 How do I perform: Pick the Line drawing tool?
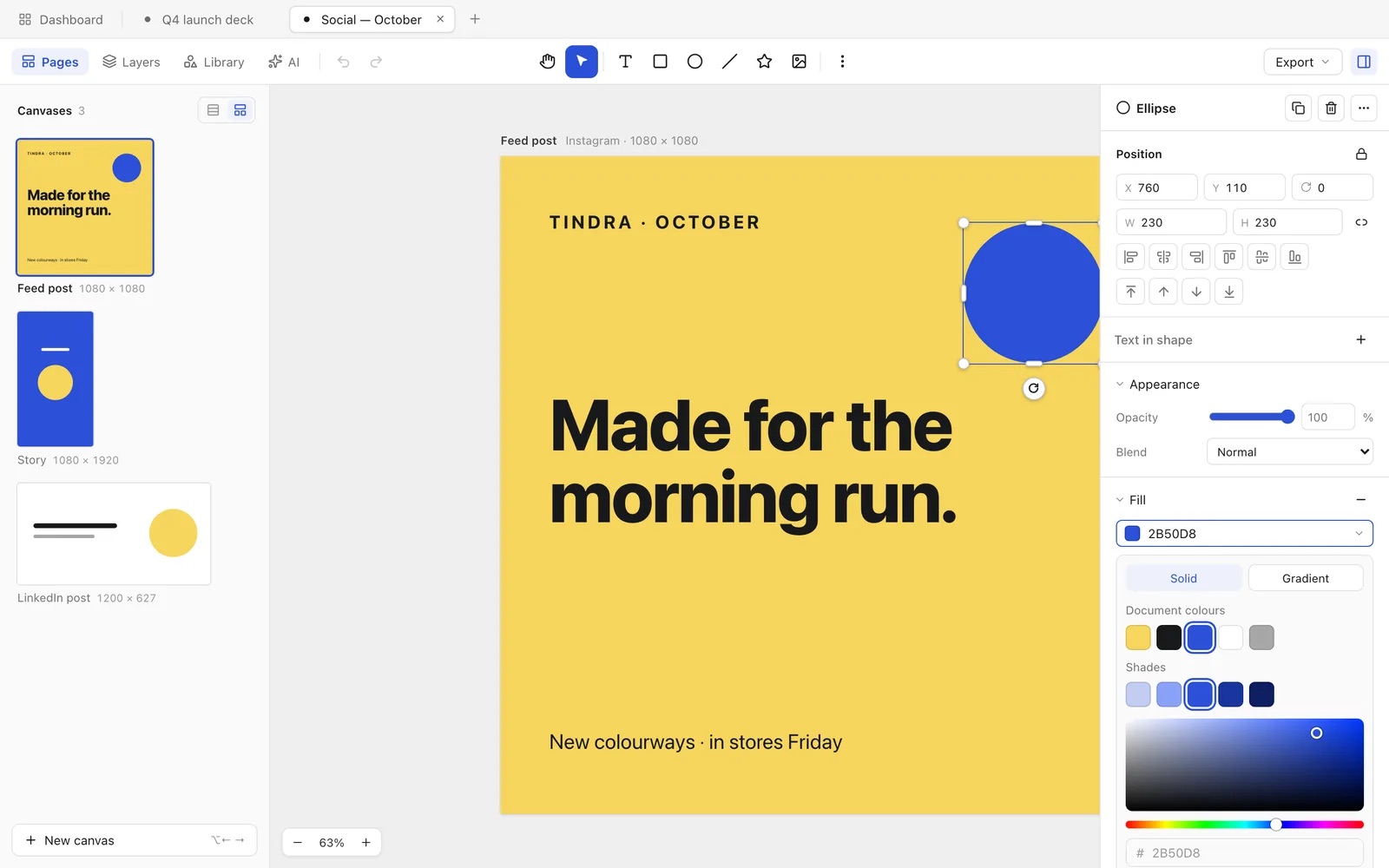(729, 62)
